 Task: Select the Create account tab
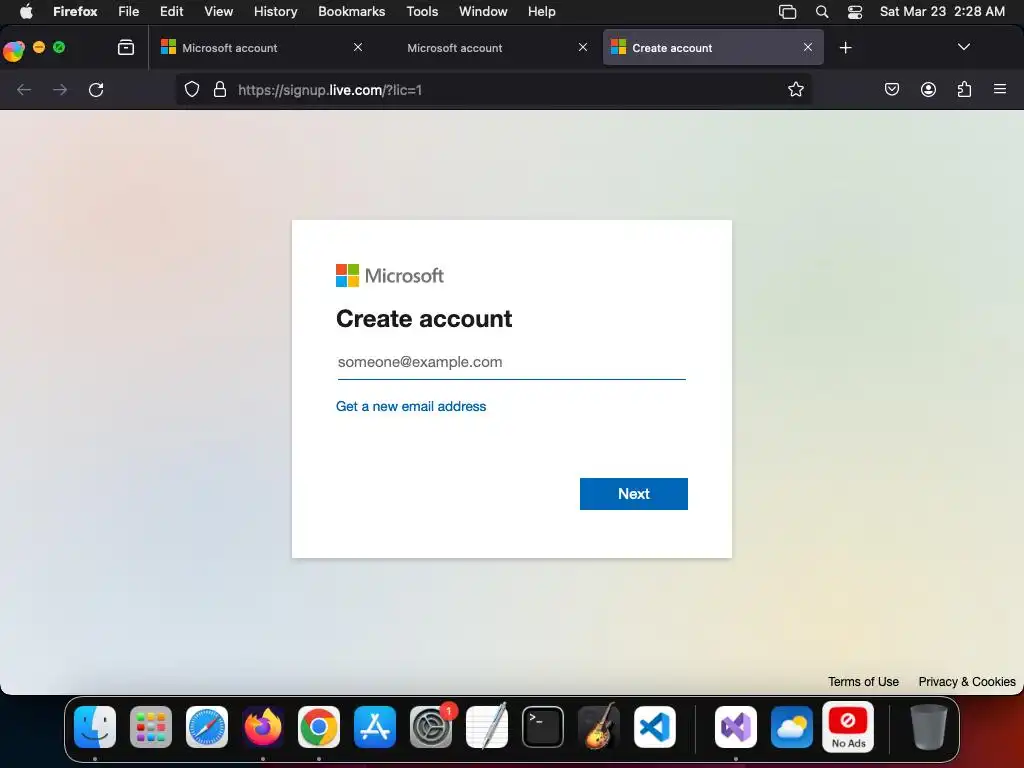713,48
